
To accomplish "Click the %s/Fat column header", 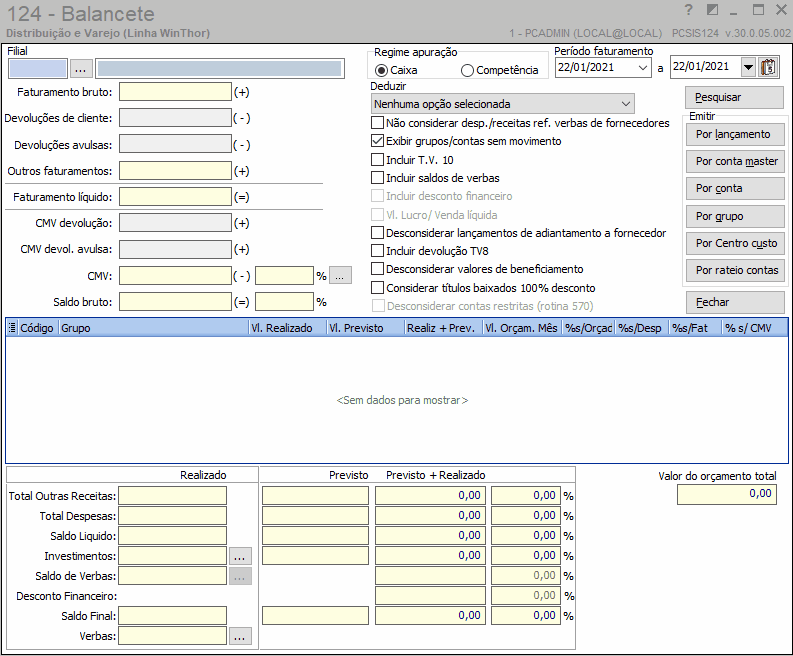I will [695, 328].
